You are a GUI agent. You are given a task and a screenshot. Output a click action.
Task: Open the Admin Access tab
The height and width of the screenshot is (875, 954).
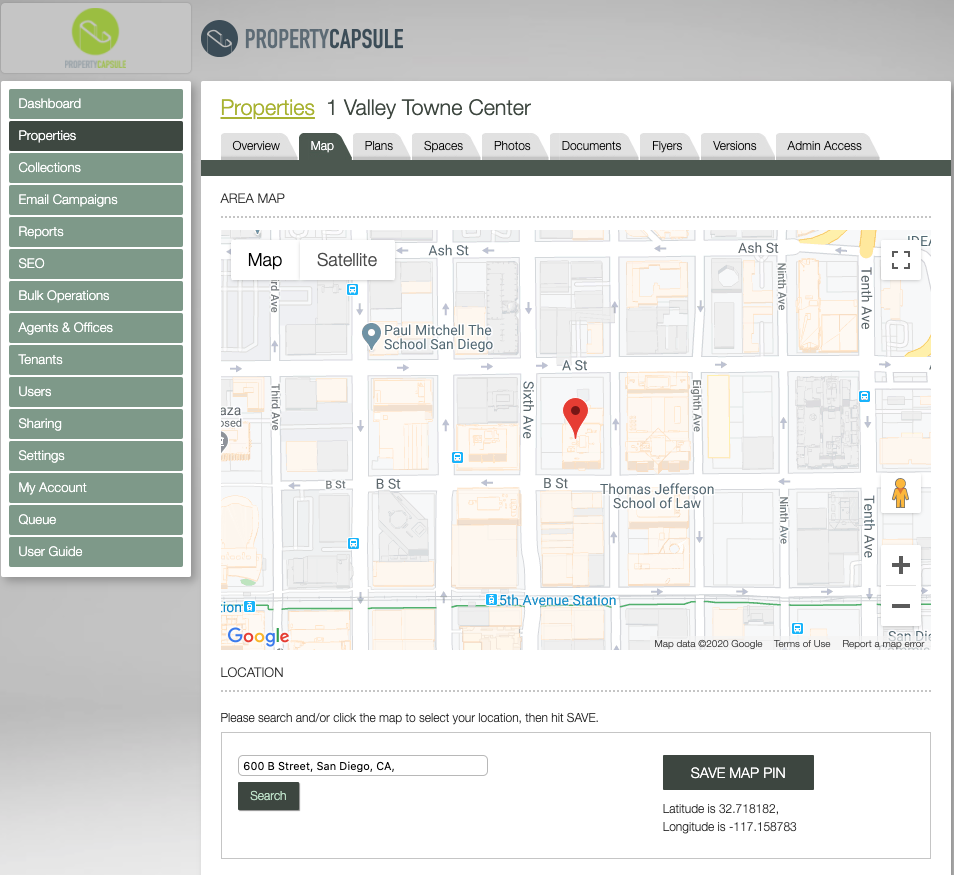point(824,146)
